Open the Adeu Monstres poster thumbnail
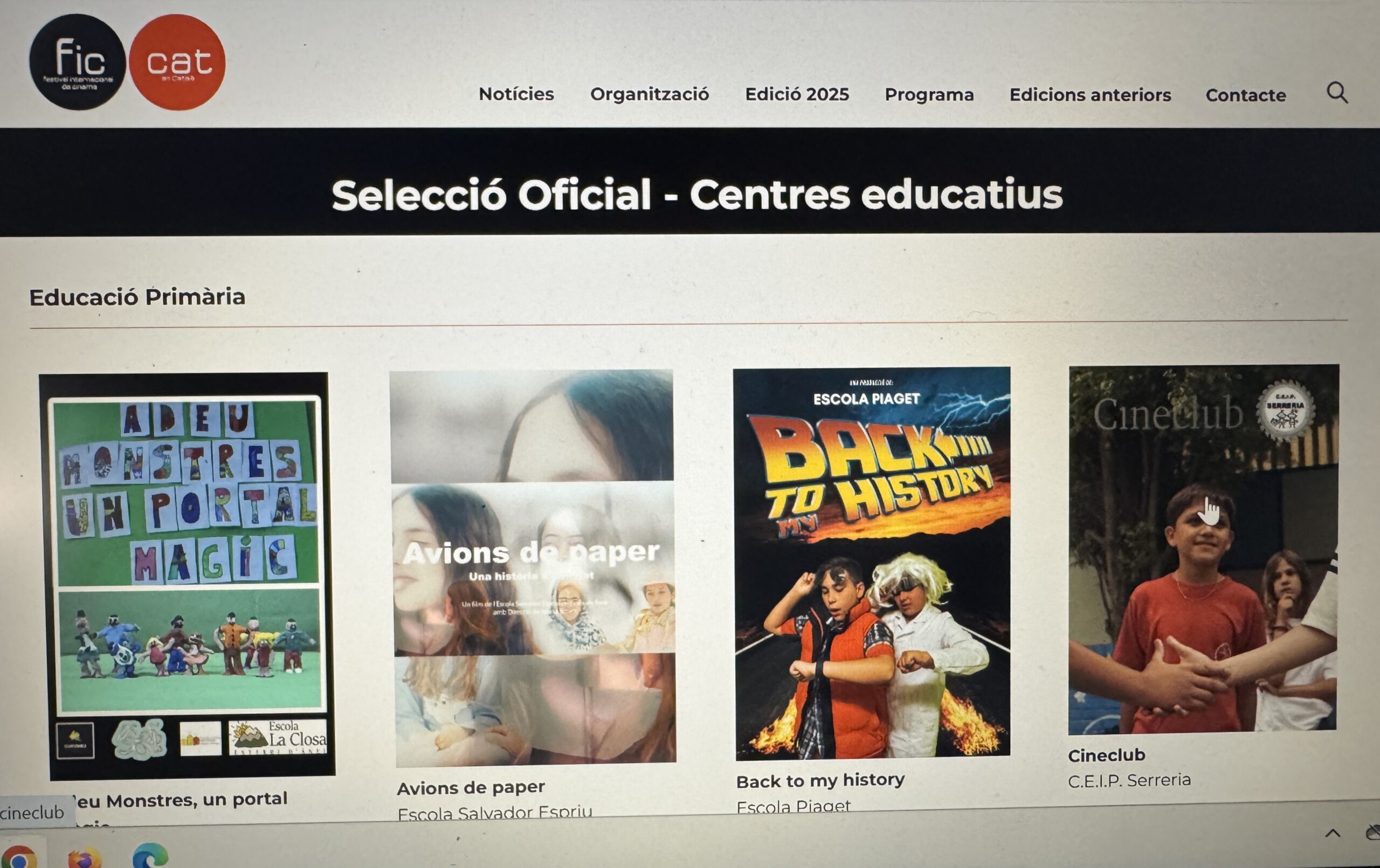This screenshot has width=1380, height=868. point(187,577)
